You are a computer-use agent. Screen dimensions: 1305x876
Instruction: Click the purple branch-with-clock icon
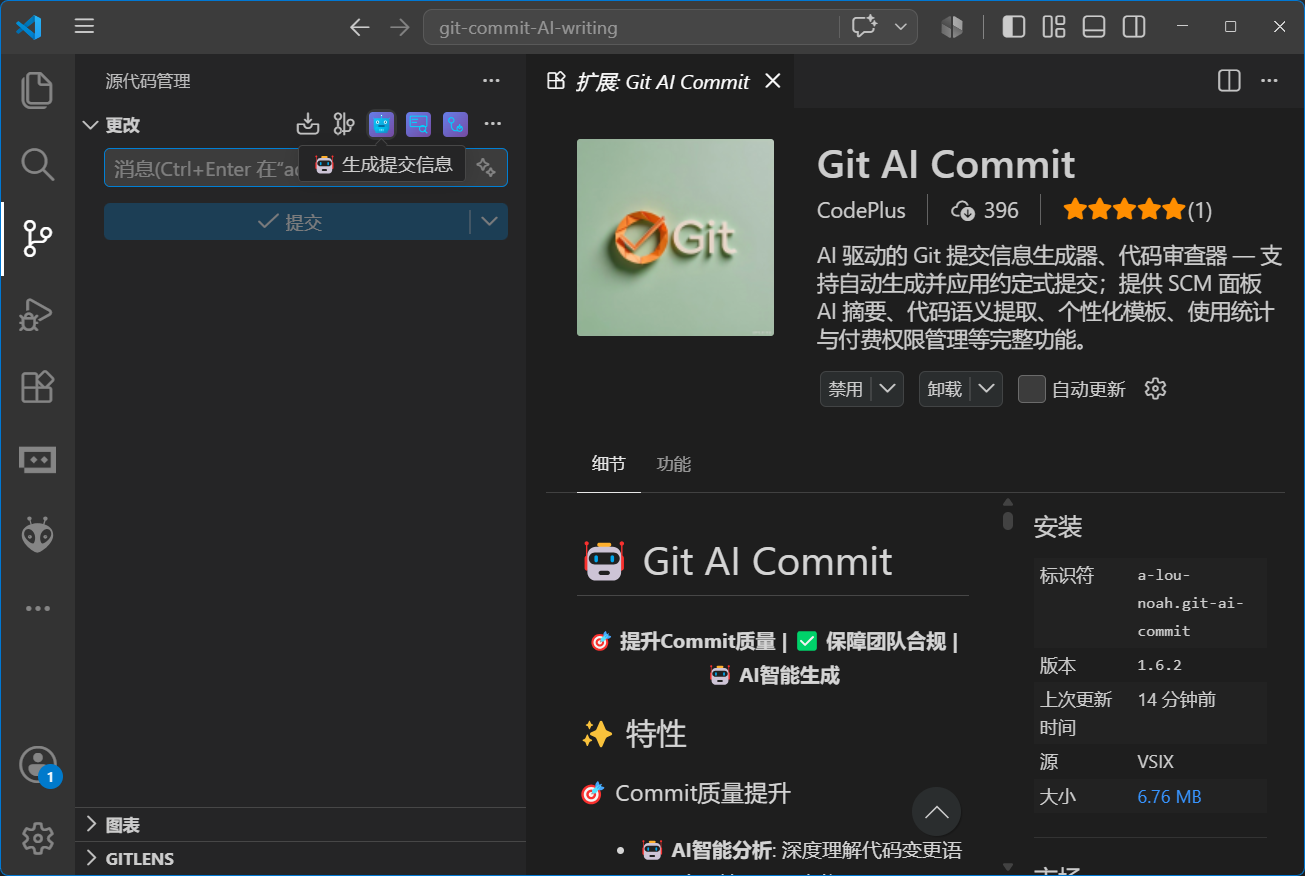[455, 124]
